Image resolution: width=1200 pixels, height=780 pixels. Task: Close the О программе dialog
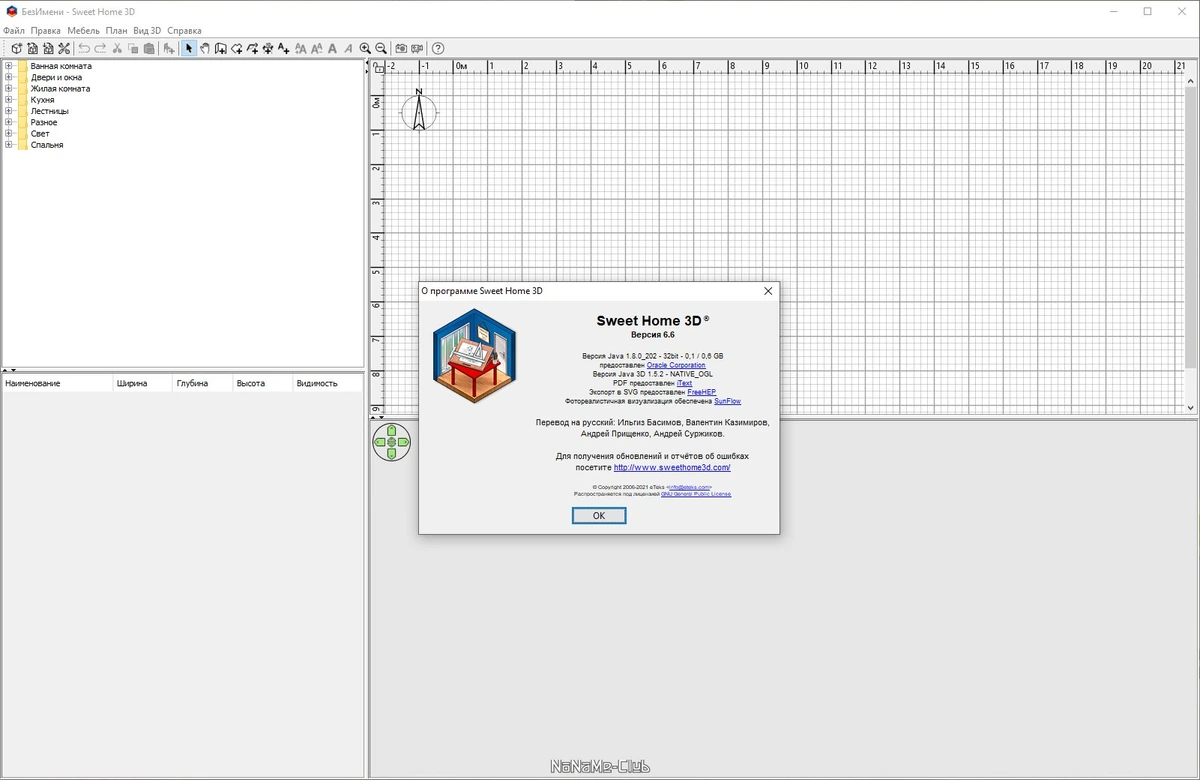768,291
